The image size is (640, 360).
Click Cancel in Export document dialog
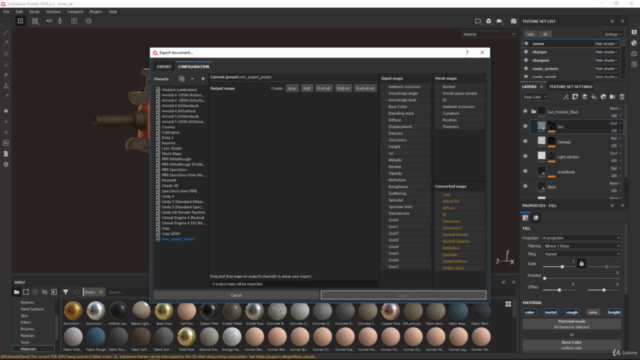(236, 295)
